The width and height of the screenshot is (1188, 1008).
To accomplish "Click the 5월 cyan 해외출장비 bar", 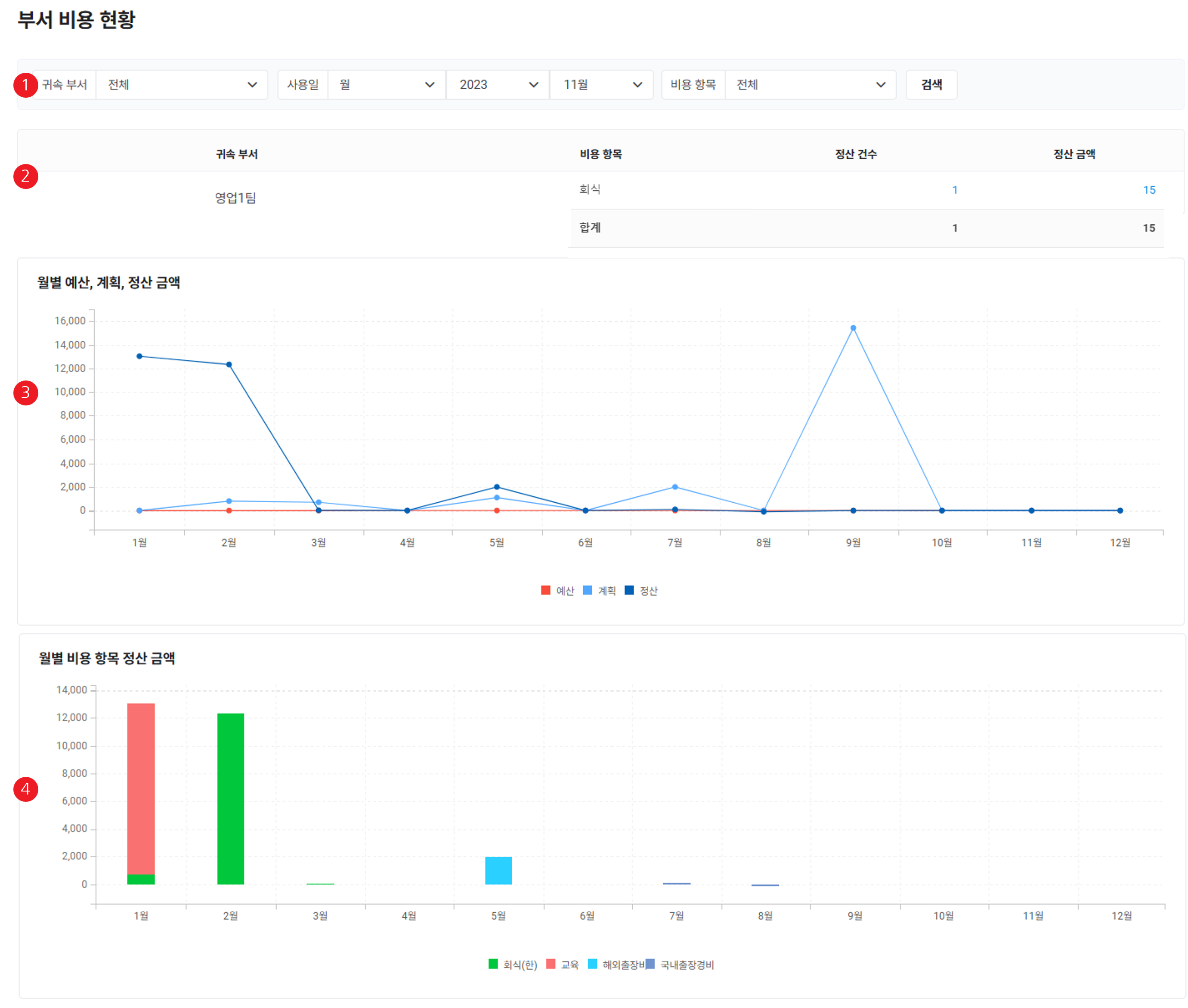I will [x=498, y=870].
